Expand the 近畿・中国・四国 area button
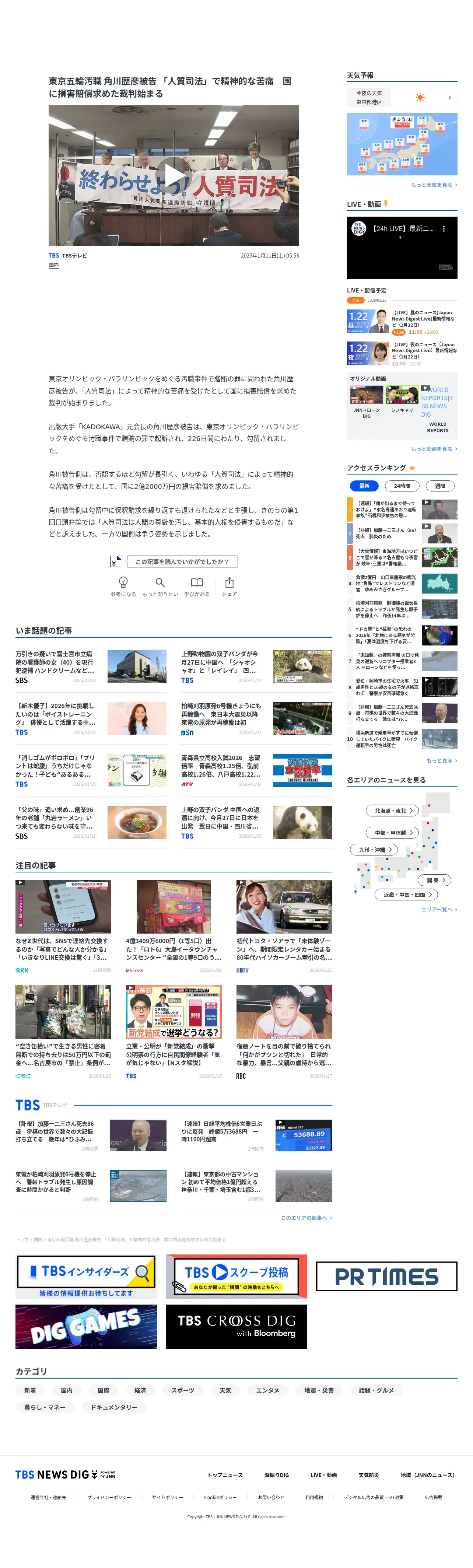The image size is (473, 1568). tap(407, 895)
